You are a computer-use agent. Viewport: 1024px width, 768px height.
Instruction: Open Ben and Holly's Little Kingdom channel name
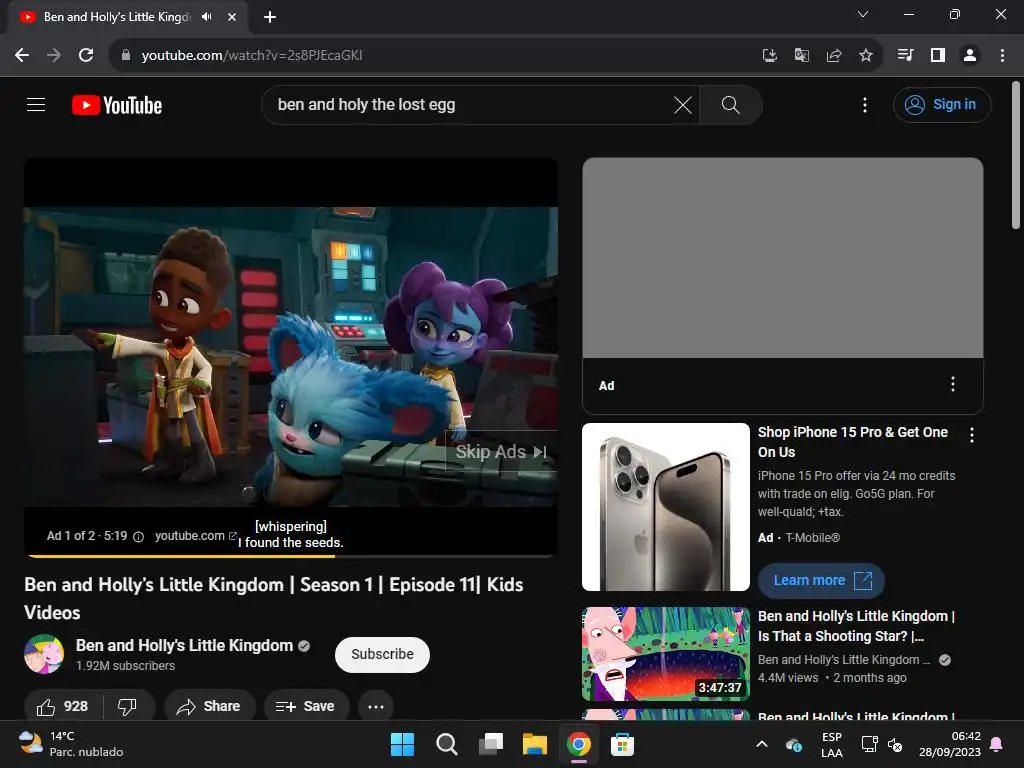pos(184,645)
